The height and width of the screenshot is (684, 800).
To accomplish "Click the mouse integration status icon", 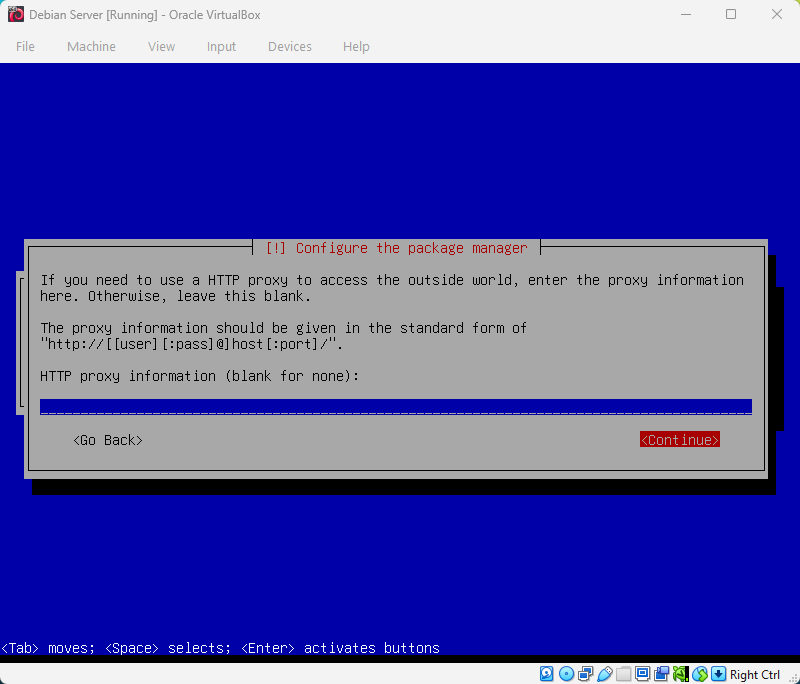I will 701,673.
